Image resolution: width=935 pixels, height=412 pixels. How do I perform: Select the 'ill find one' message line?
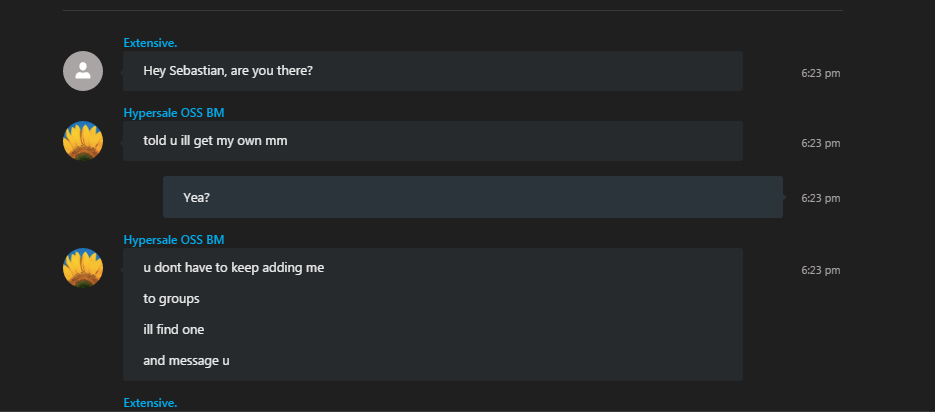pyautogui.click(x=174, y=329)
